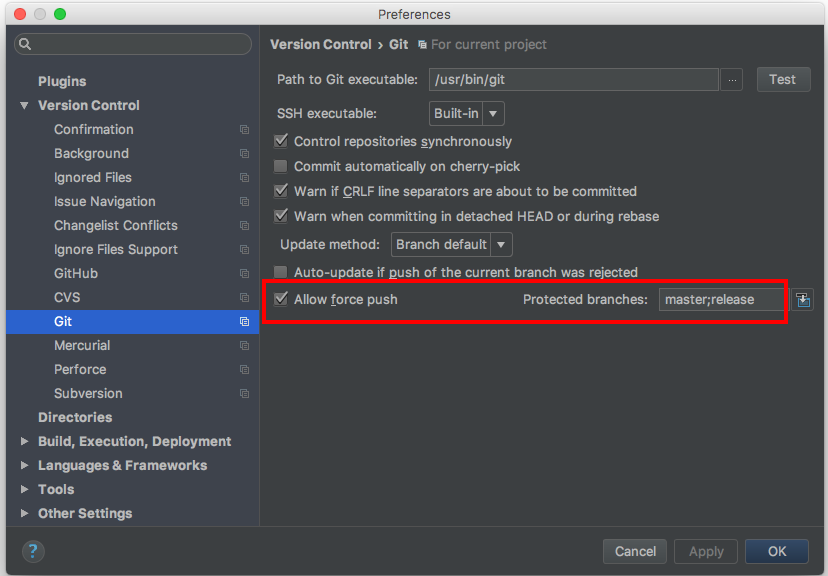Screen dimensions: 828x576
Task: Click the Apply button
Action: 705,551
